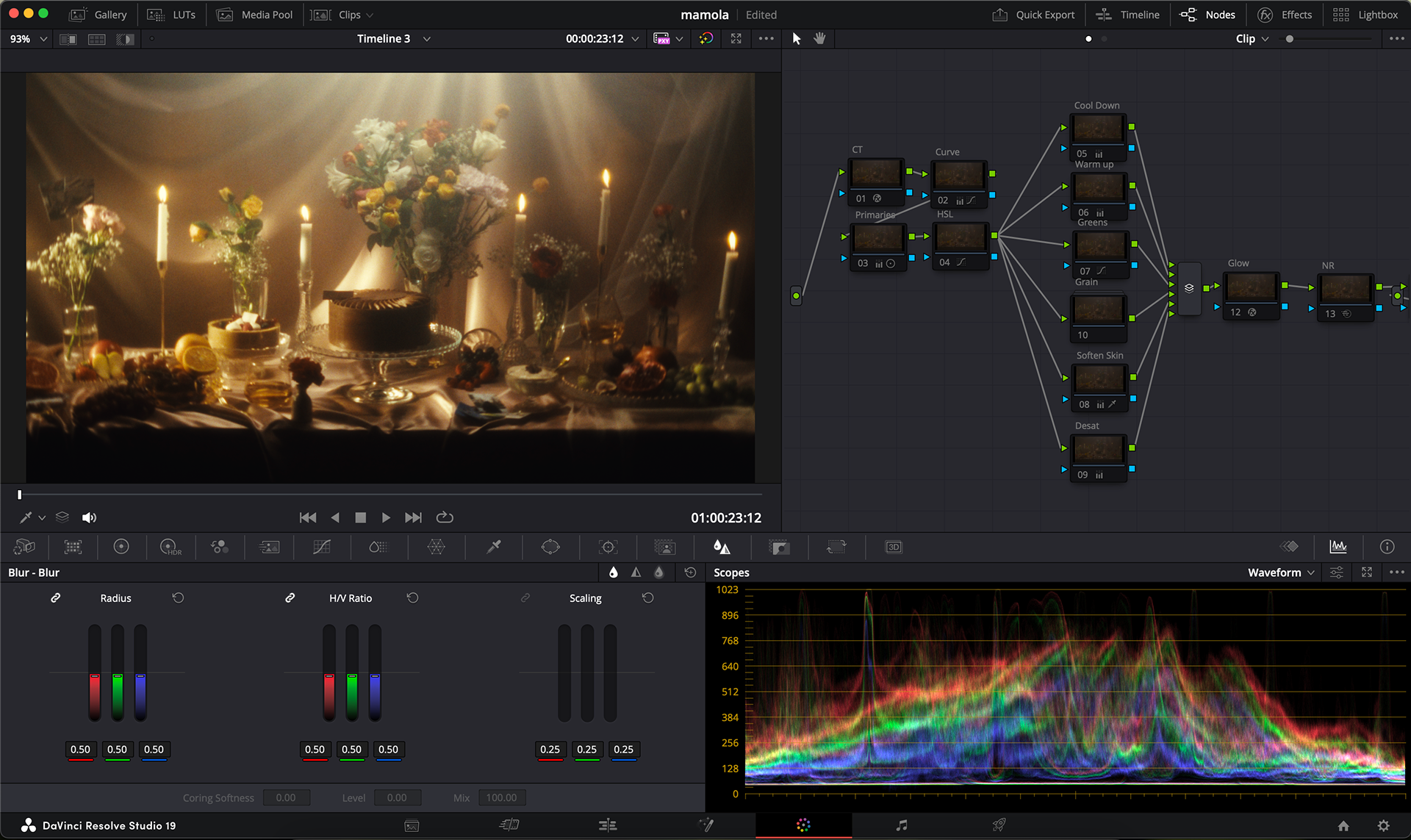
Task: Open Waveform scope type dropdown
Action: coord(1281,572)
